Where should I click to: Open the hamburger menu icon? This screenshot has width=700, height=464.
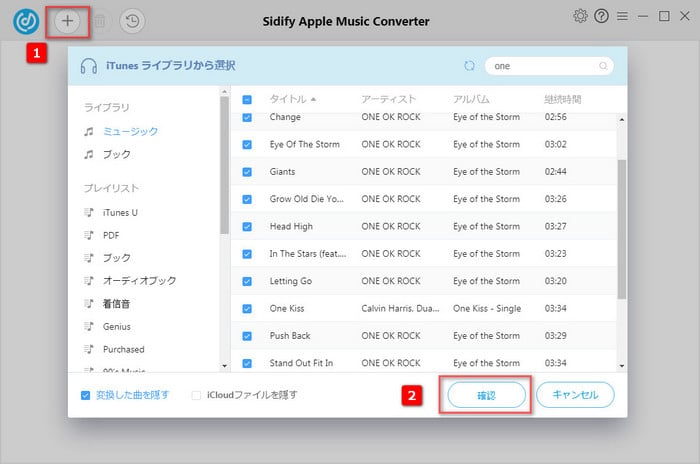pos(622,17)
